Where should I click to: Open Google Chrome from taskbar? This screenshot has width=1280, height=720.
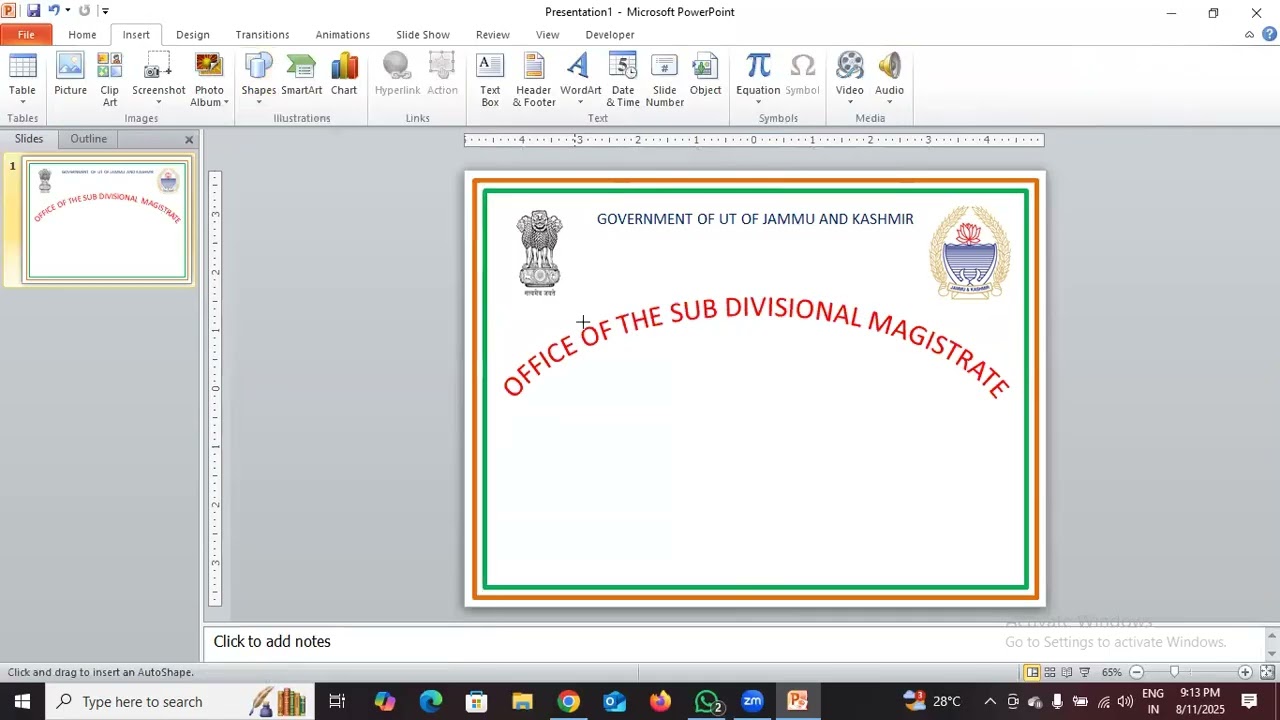coord(568,701)
